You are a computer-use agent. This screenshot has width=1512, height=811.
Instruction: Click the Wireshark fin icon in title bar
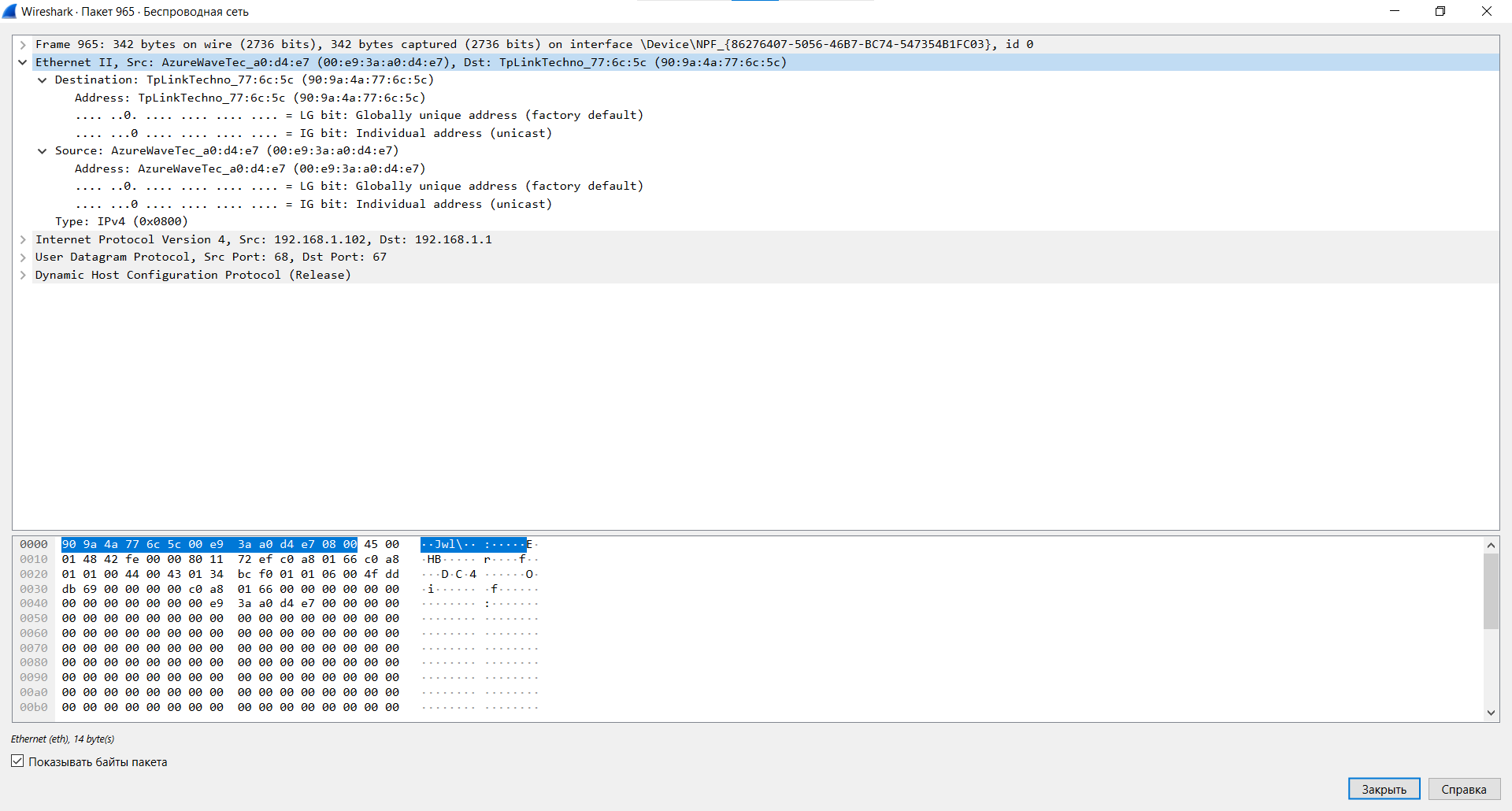pos(9,11)
